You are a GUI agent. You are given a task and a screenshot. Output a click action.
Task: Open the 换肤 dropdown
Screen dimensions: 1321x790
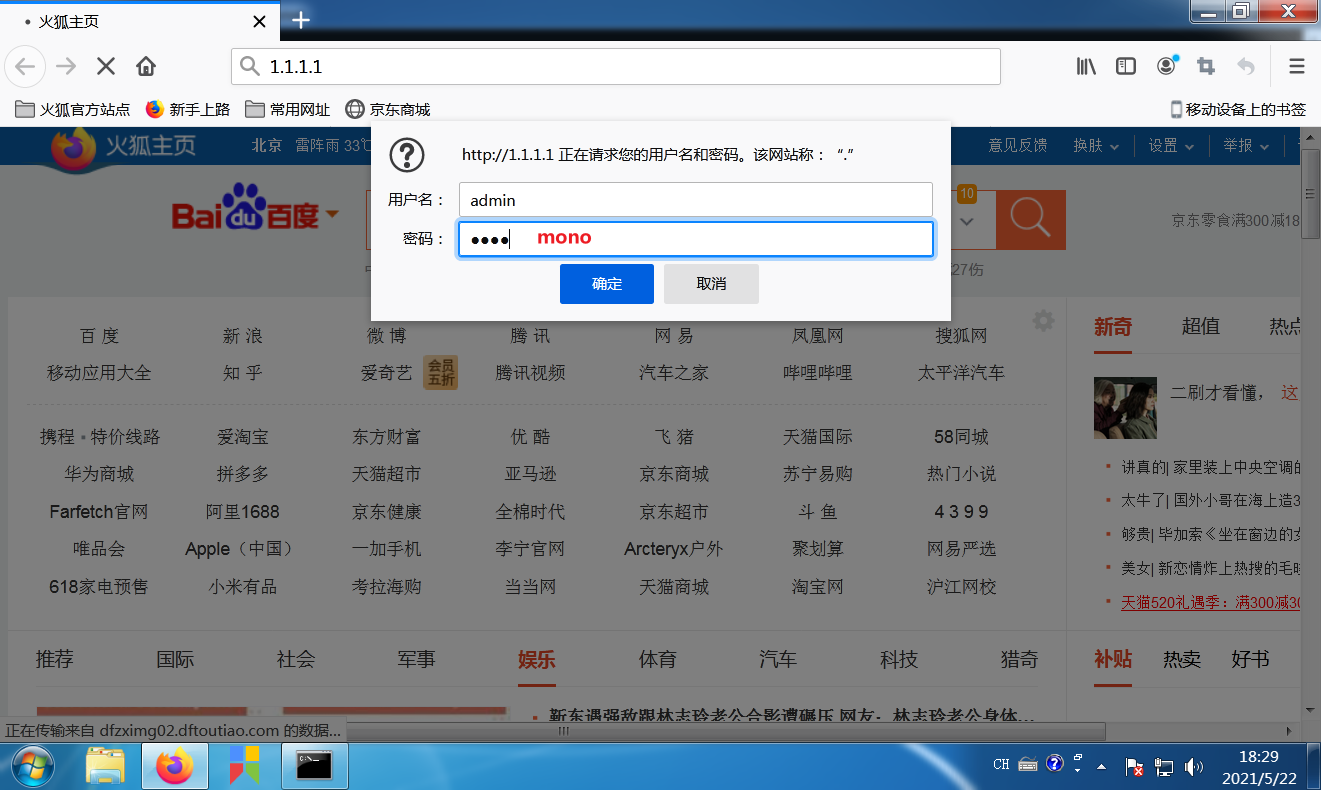click(1095, 146)
